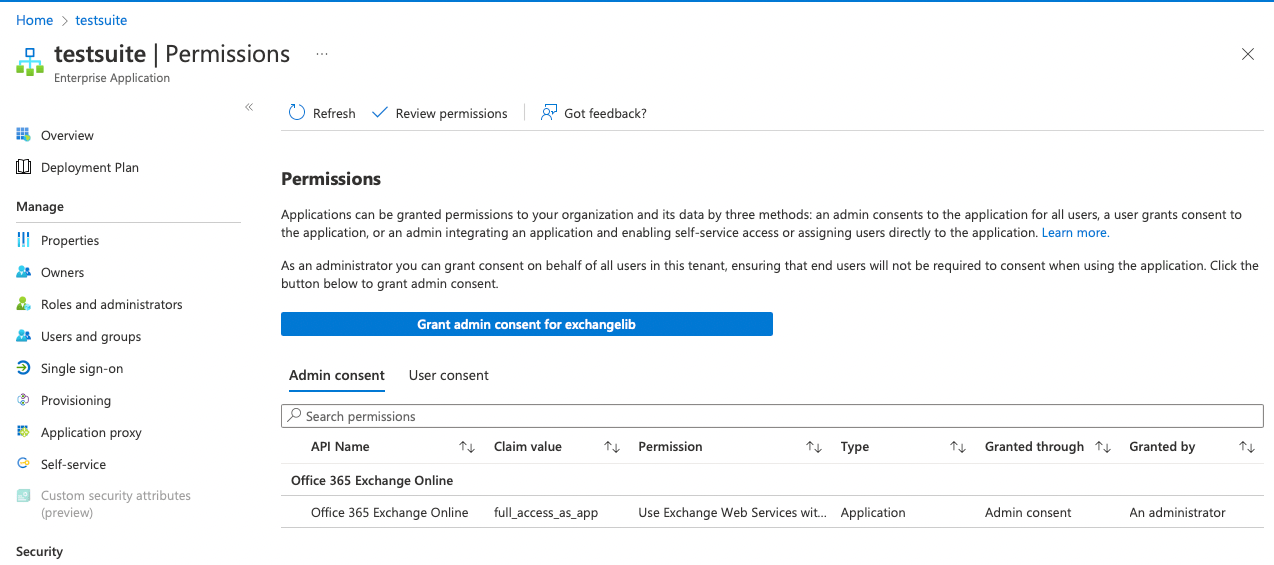Click the Owners people icon
Image resolution: width=1274 pixels, height=565 pixels.
click(23, 272)
